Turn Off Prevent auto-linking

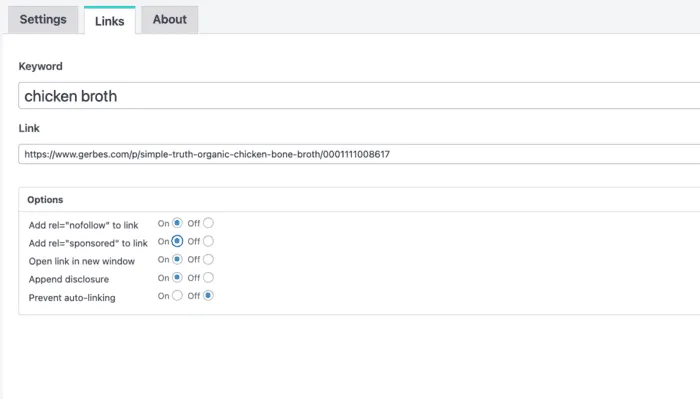[208, 295]
